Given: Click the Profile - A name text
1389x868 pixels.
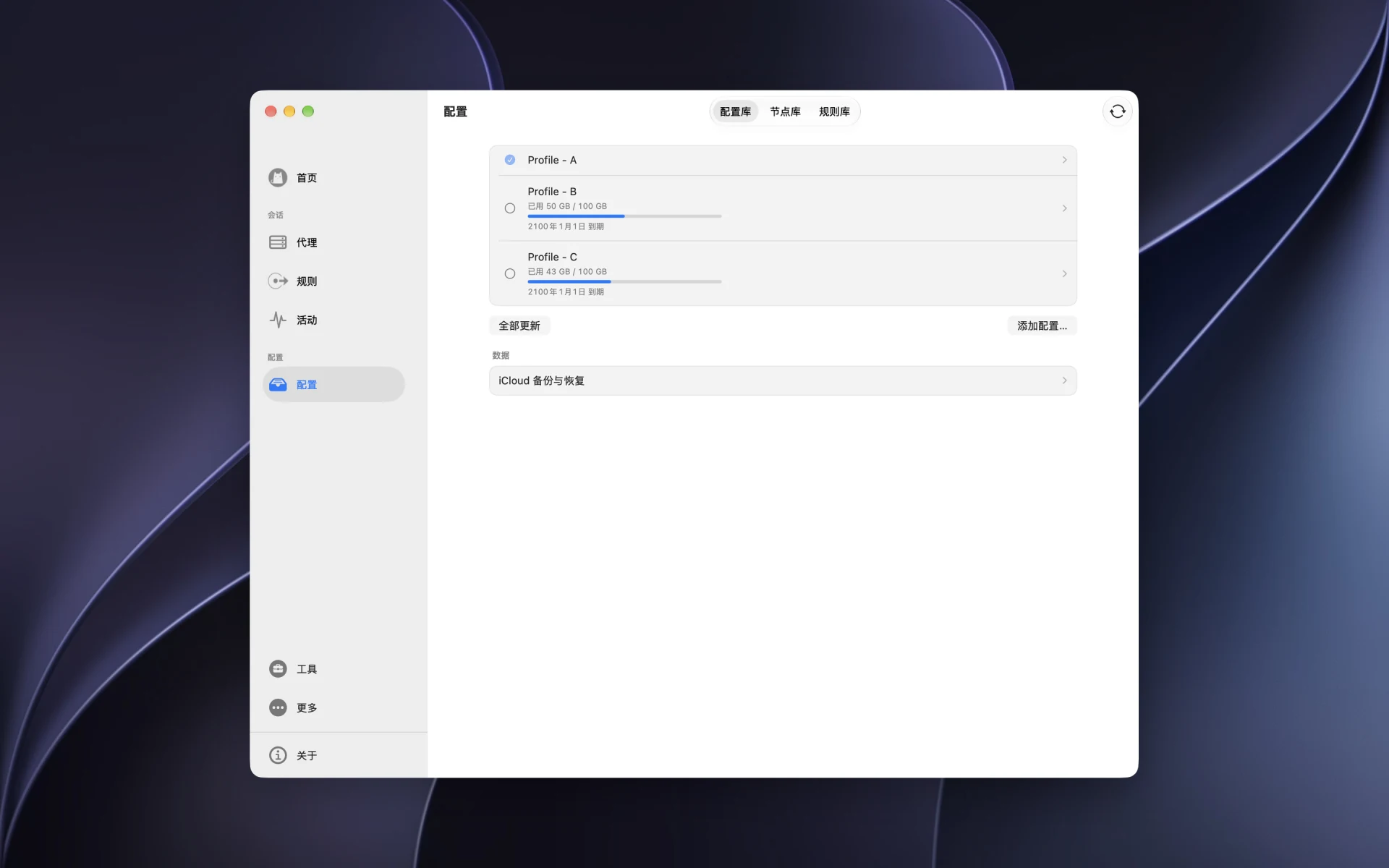Looking at the screenshot, I should click(x=552, y=160).
